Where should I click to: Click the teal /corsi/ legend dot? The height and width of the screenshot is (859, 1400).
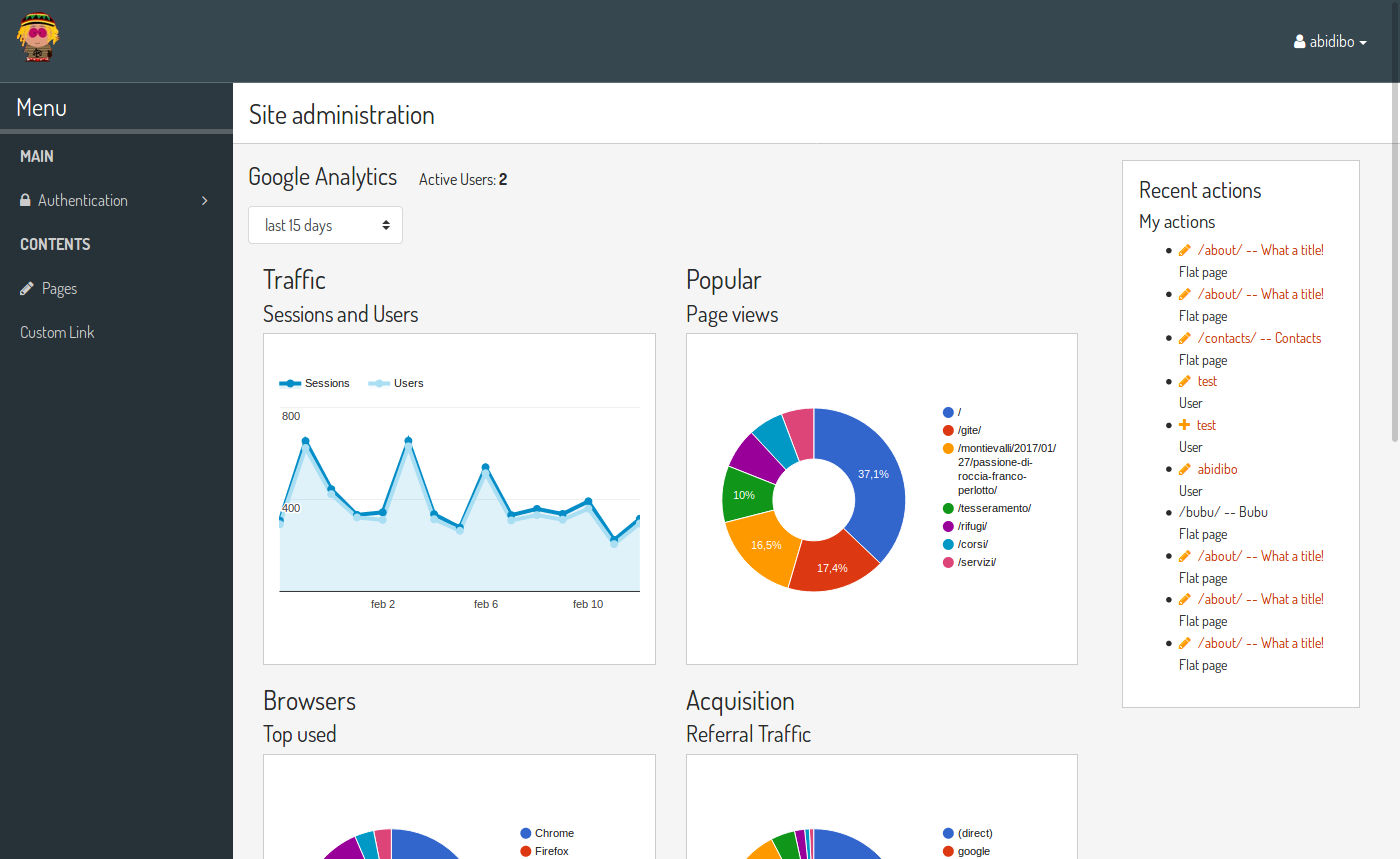(x=948, y=544)
